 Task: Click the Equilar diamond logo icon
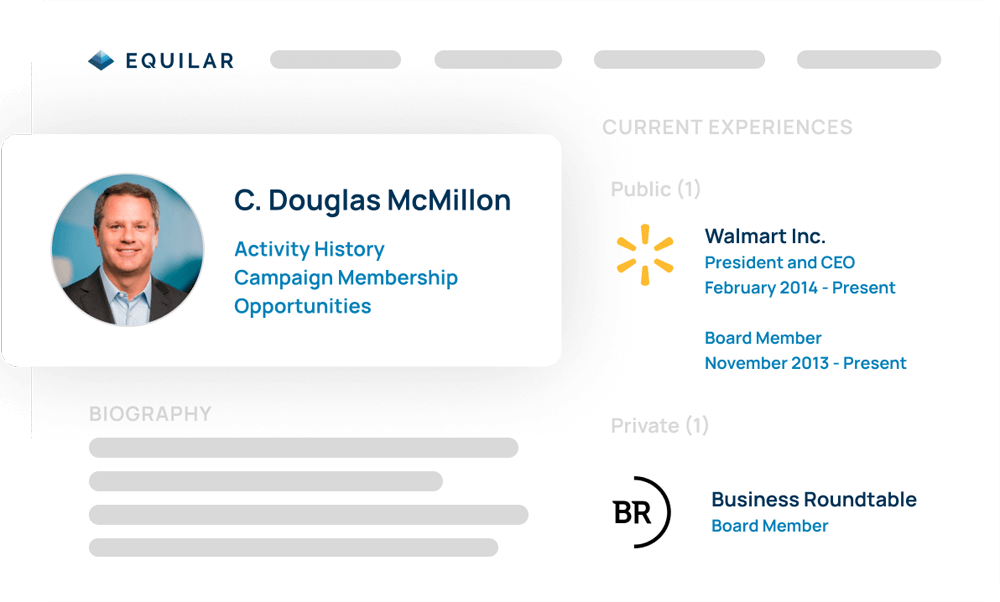click(x=101, y=61)
